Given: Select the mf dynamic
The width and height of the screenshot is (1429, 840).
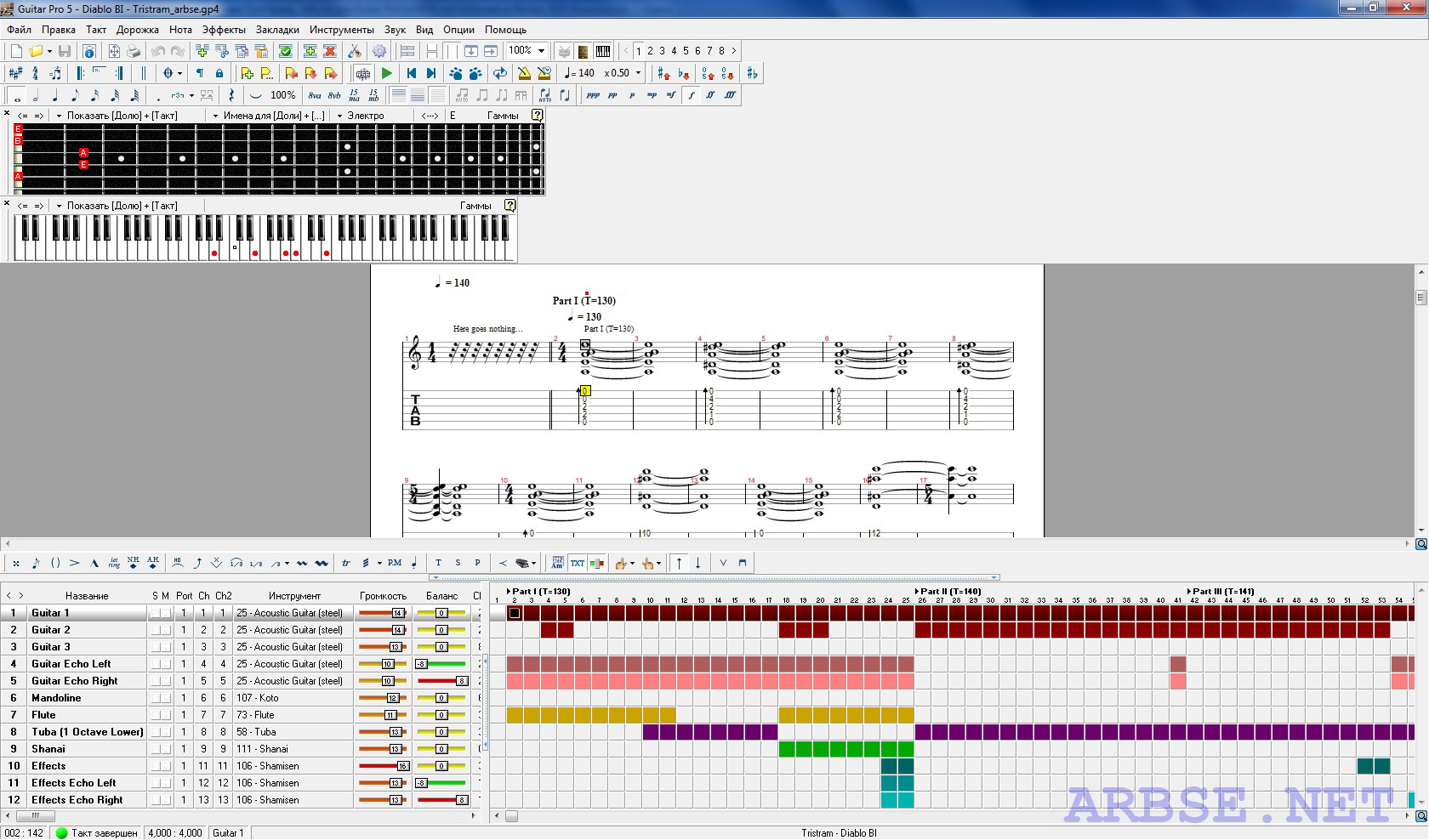Looking at the screenshot, I should tap(671, 95).
